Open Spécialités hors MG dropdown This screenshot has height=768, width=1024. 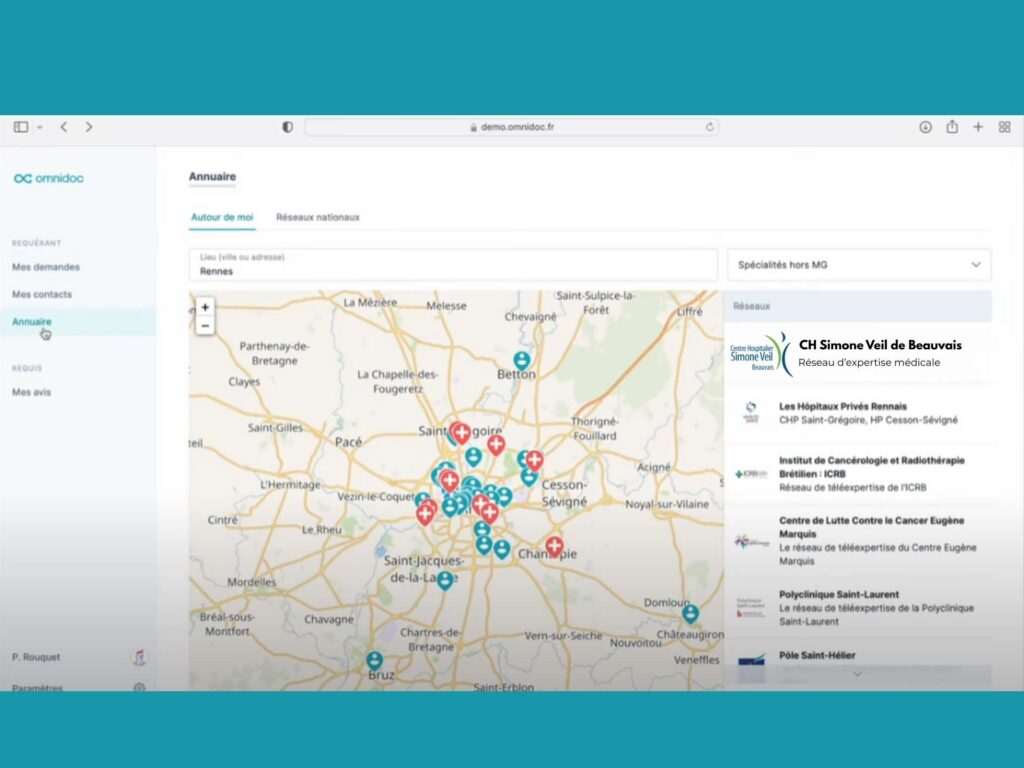tap(859, 264)
